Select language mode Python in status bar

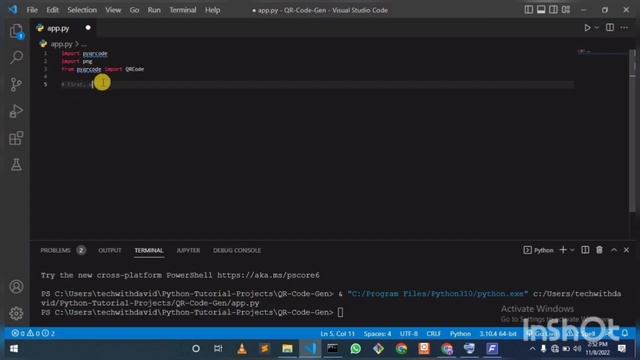460,333
